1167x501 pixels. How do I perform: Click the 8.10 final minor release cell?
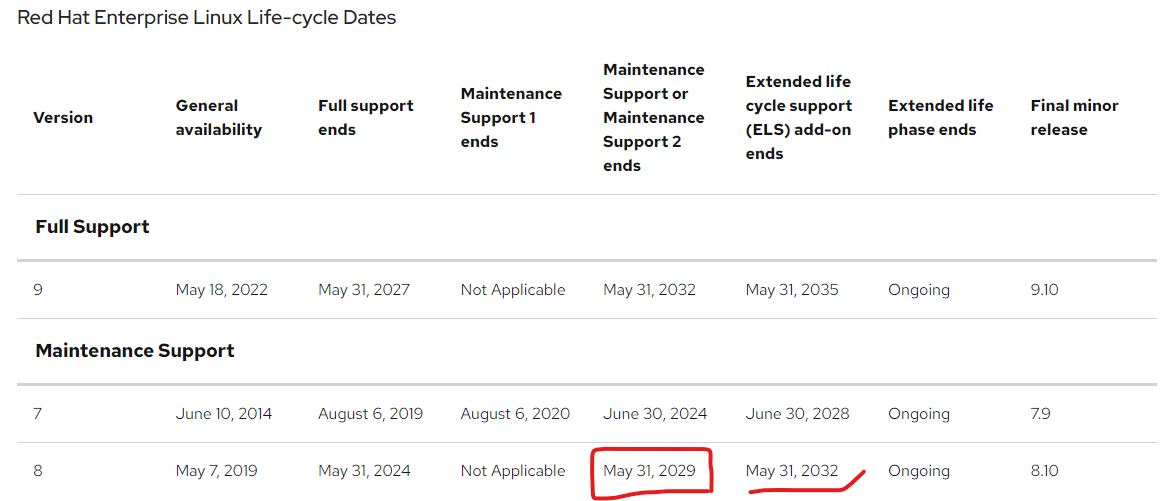[1044, 470]
